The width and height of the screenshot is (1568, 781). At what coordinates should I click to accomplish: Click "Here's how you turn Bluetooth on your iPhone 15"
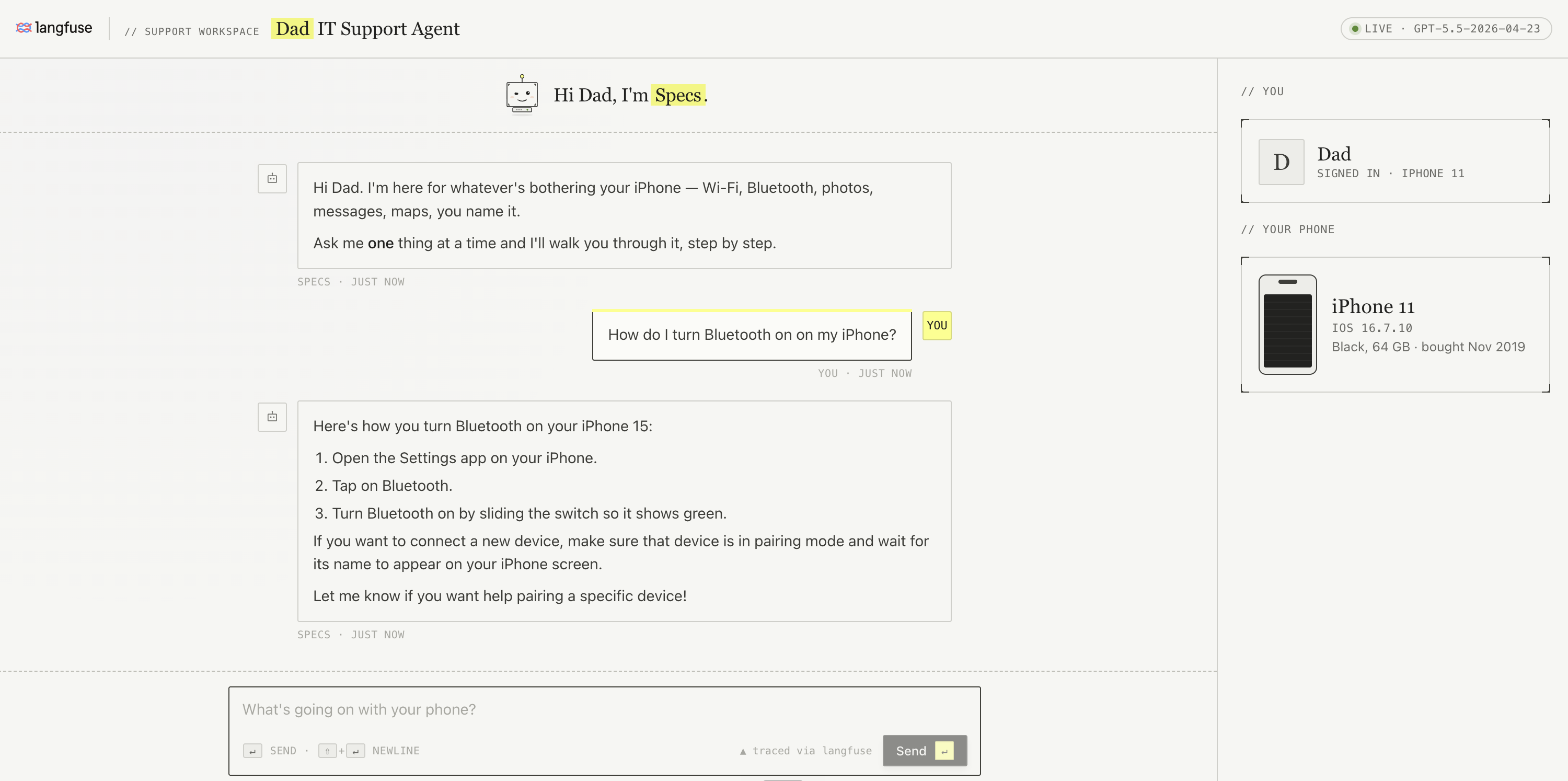pyautogui.click(x=482, y=426)
